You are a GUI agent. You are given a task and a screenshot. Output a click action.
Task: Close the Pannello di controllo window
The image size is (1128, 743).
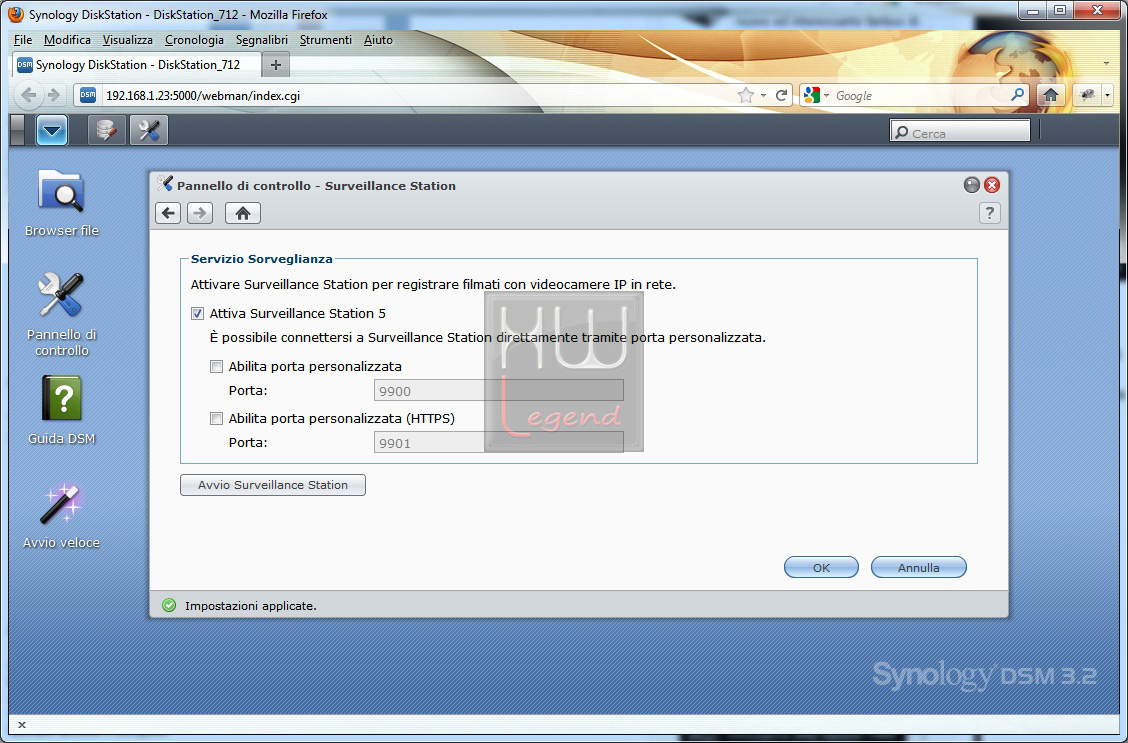(x=992, y=186)
